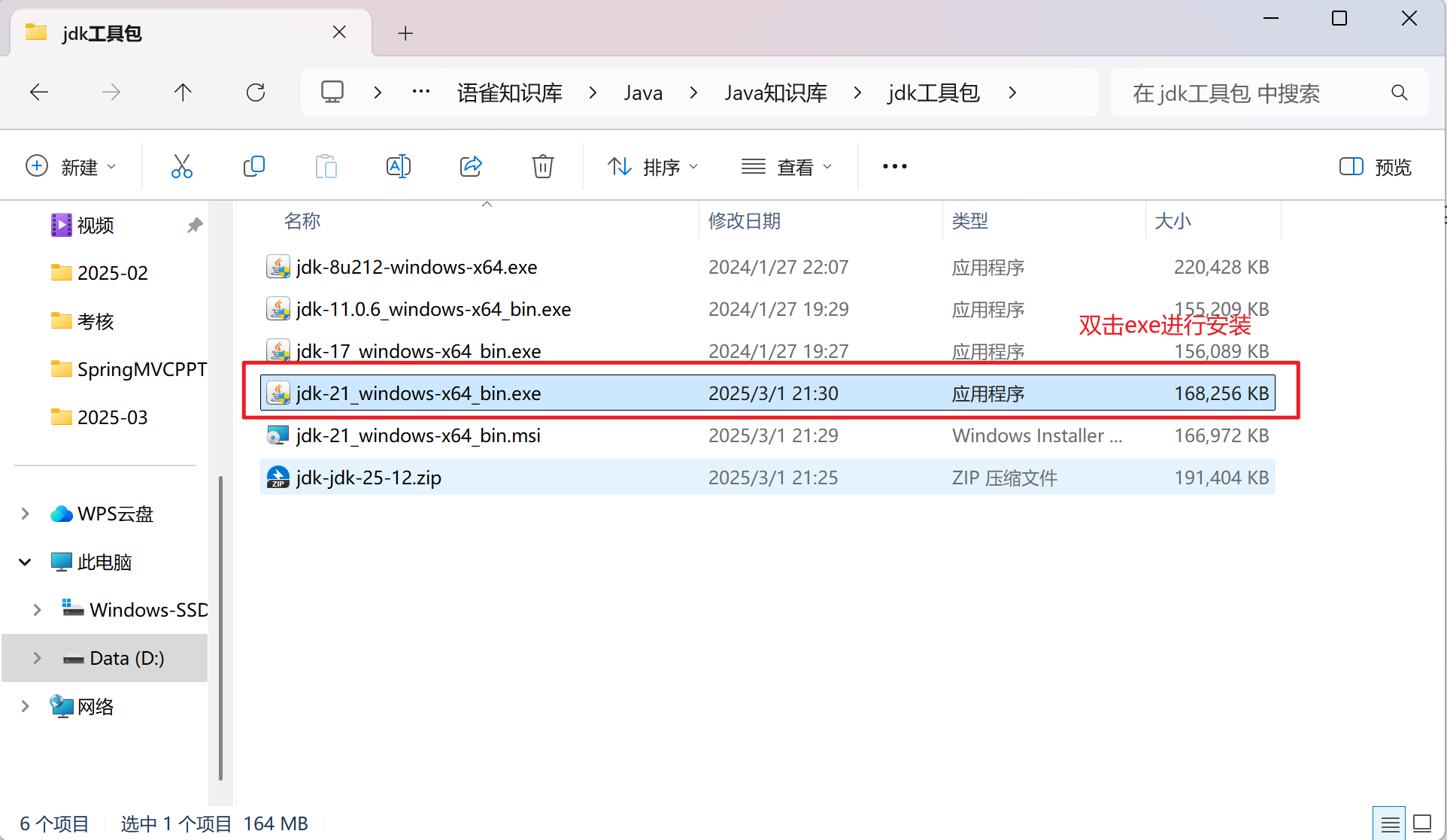This screenshot has height=840, width=1447.
Task: Open the 排序 sort dropdown
Action: [x=653, y=166]
